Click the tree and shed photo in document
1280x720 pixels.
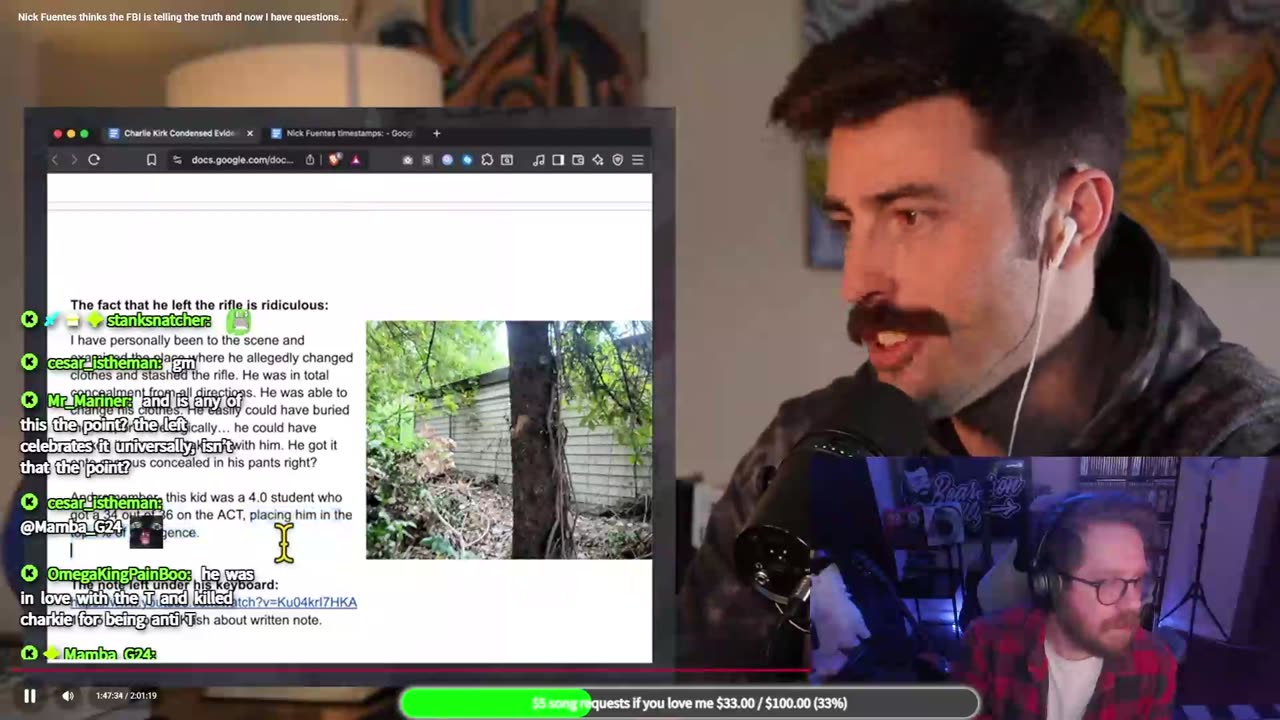pos(508,440)
